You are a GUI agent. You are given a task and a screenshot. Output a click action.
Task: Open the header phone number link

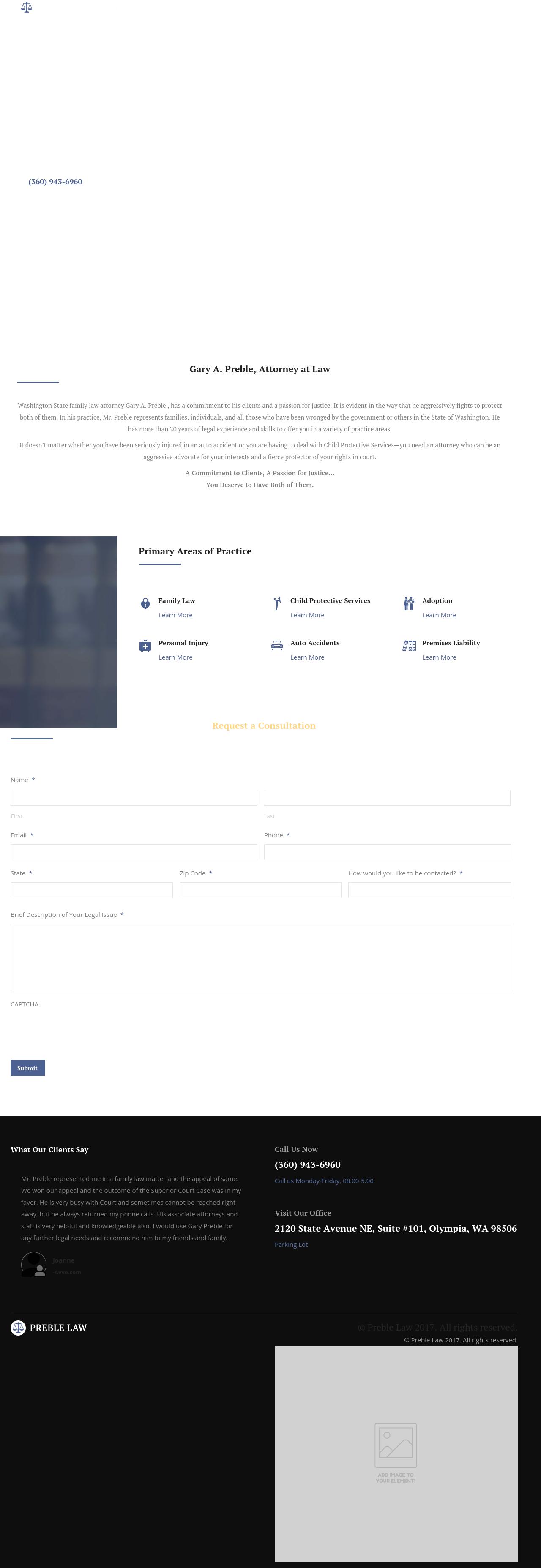click(55, 181)
